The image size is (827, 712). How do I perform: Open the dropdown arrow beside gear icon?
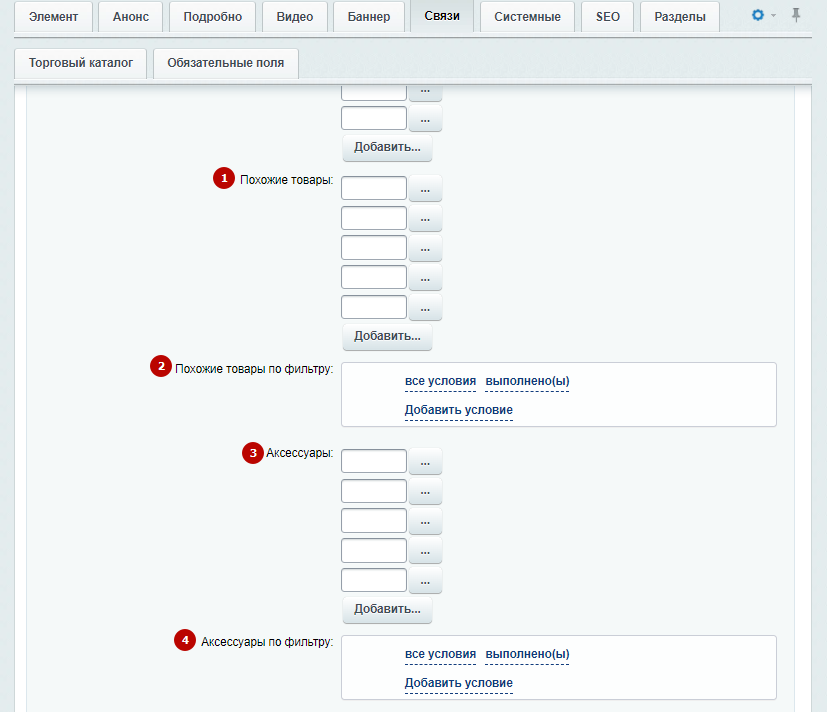tap(773, 16)
